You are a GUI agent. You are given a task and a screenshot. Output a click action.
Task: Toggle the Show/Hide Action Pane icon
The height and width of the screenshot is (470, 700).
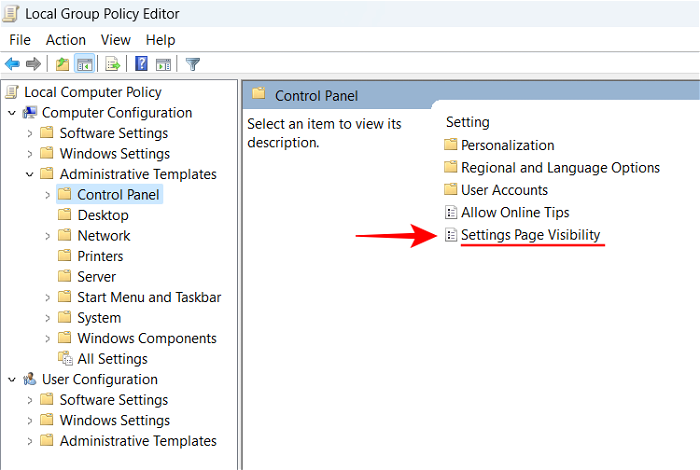click(x=163, y=65)
